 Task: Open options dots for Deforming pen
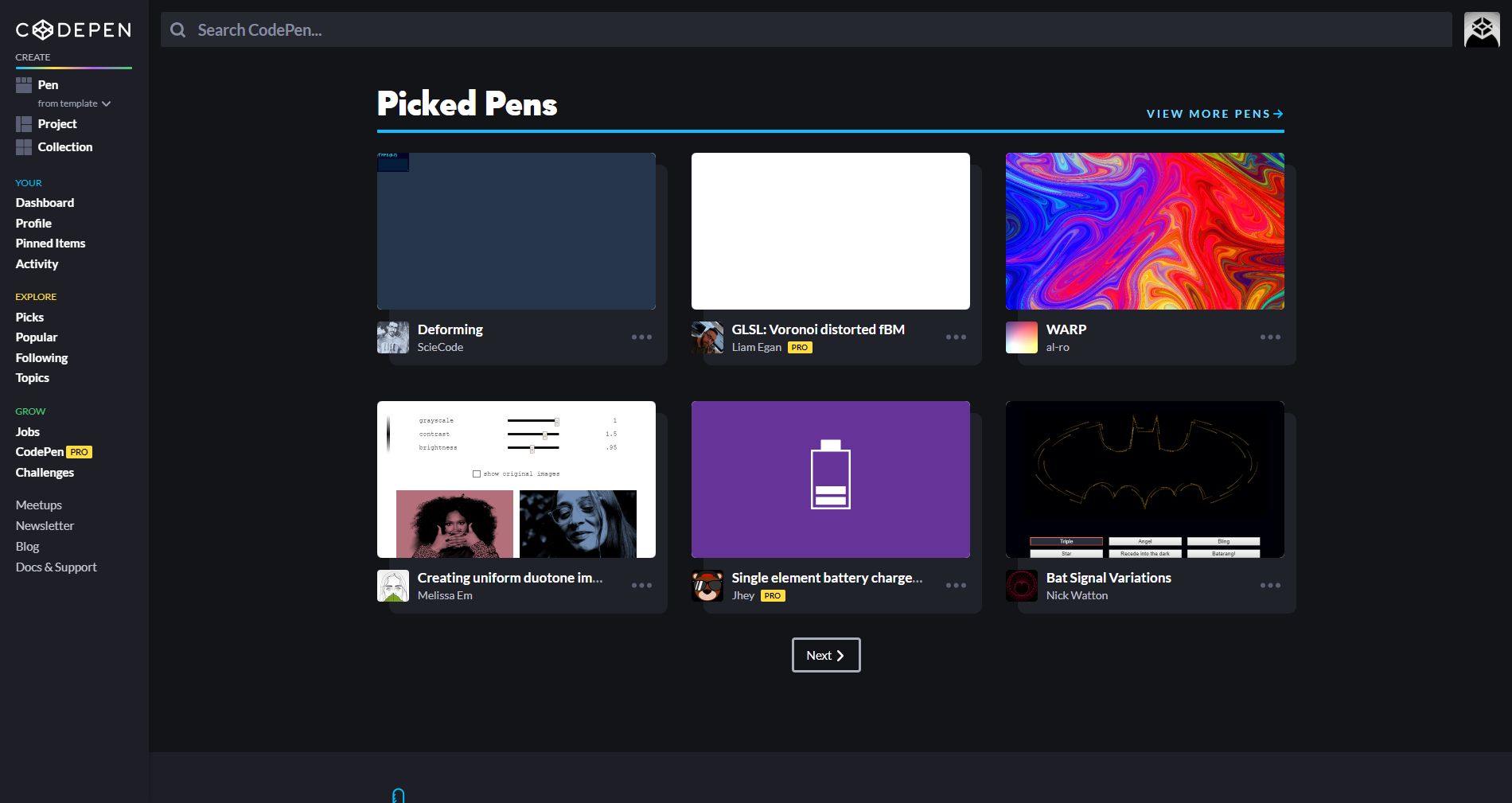tap(641, 337)
